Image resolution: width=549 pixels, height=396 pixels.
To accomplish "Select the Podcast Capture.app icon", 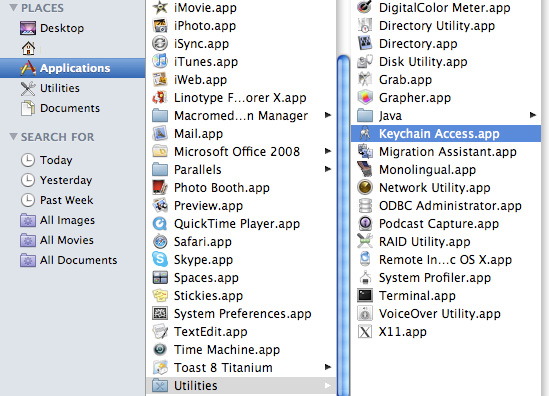I will point(365,224).
